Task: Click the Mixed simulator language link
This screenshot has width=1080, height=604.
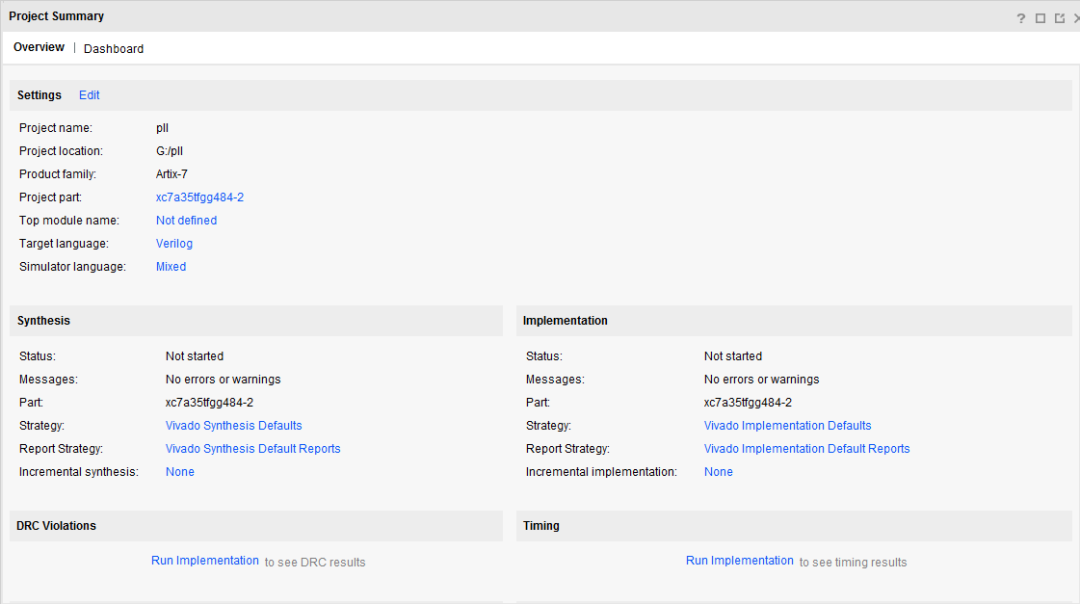Action: [171, 267]
